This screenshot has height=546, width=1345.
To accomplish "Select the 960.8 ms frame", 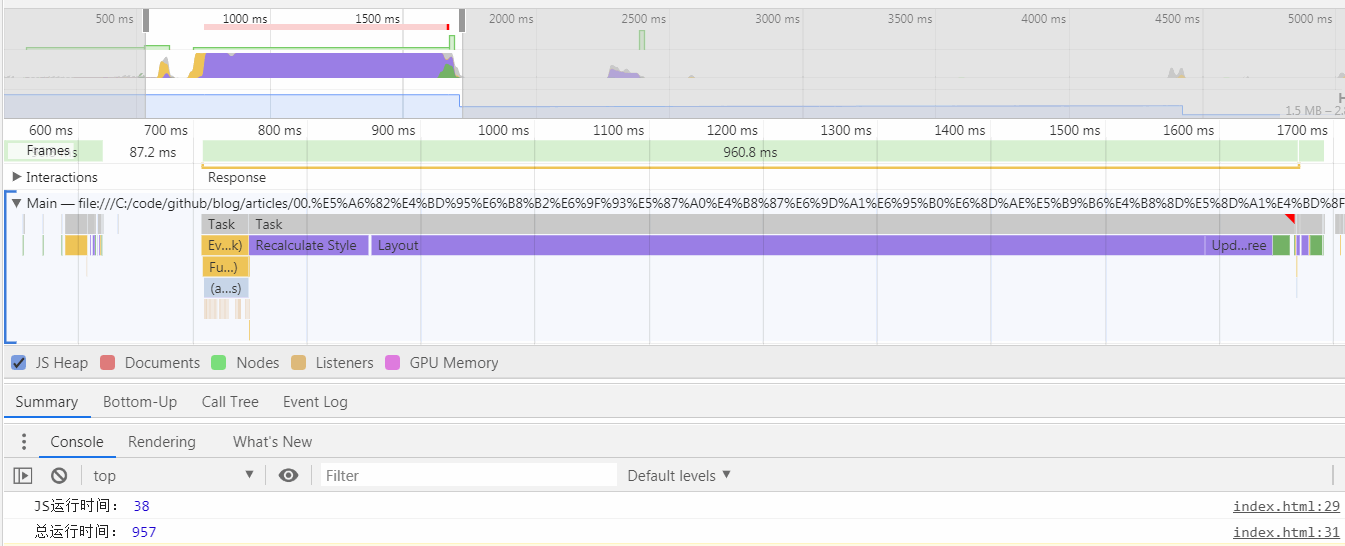I will pos(750,152).
